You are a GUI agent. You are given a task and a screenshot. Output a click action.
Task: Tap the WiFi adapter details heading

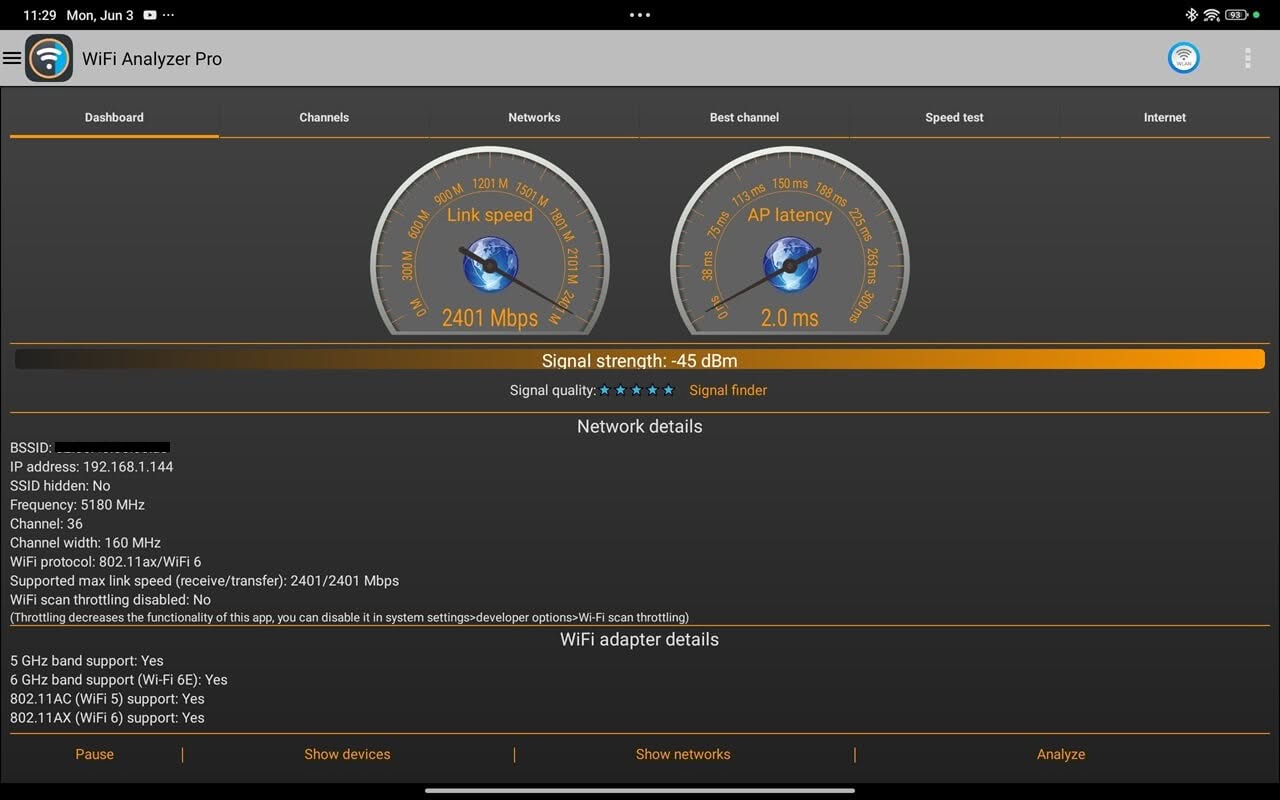click(x=640, y=639)
